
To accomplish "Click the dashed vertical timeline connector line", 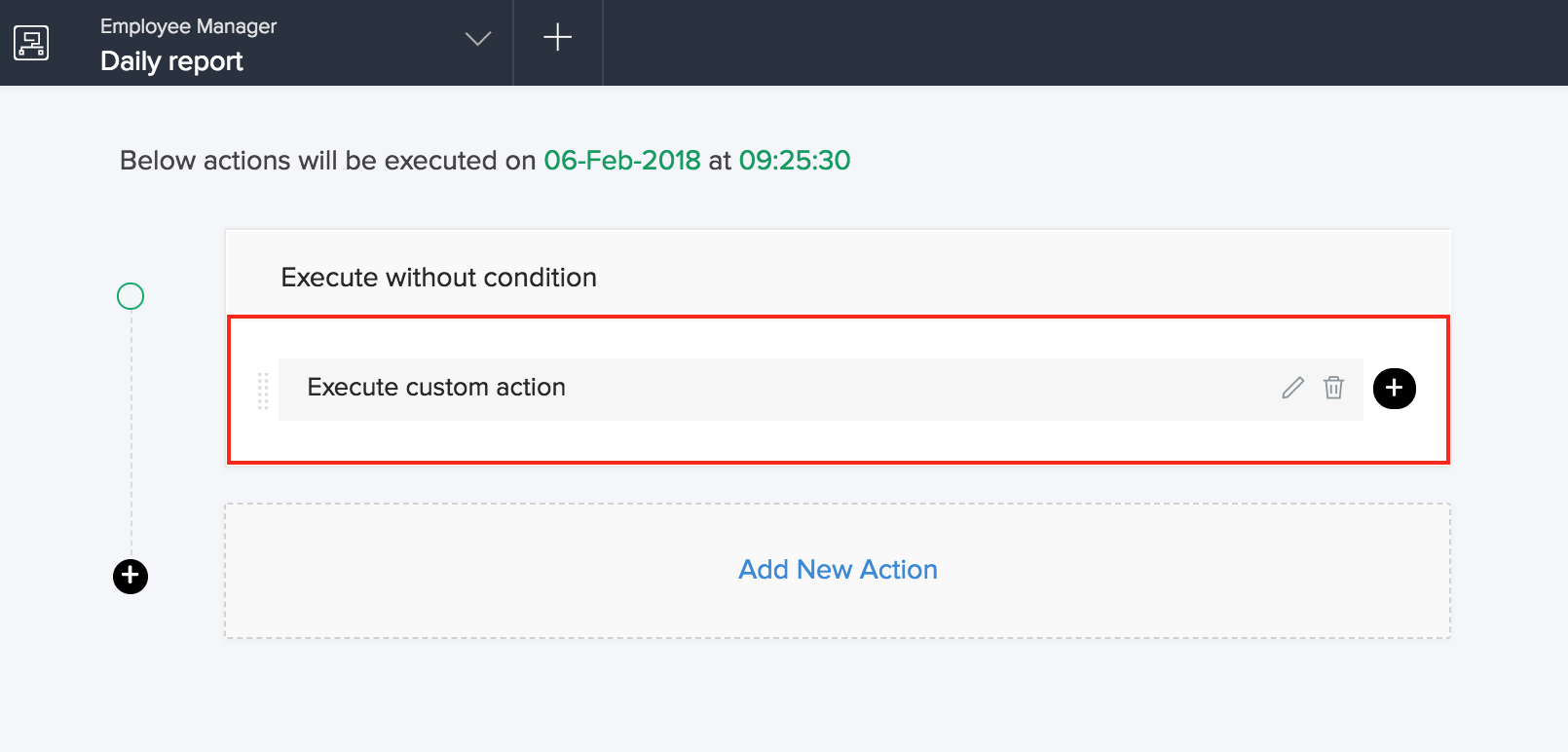I will 131,438.
